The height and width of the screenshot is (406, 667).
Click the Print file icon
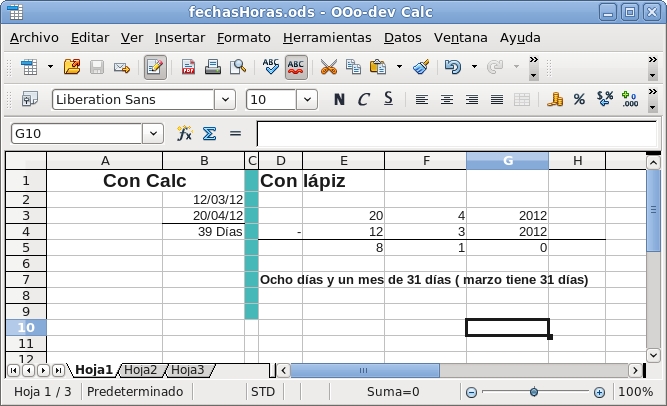(x=213, y=67)
